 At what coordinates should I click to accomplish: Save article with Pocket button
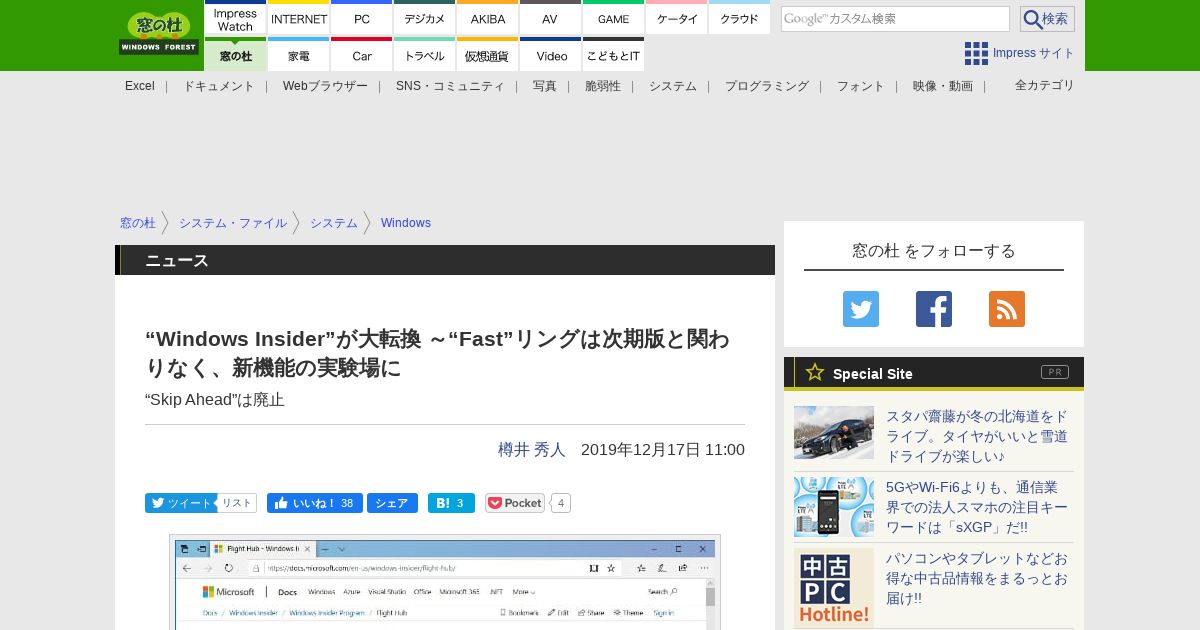click(x=515, y=503)
